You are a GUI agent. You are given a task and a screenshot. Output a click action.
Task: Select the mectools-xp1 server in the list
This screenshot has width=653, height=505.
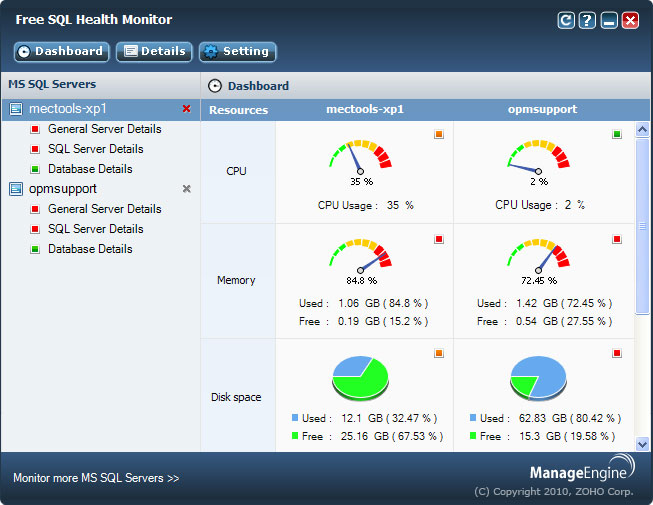point(100,109)
